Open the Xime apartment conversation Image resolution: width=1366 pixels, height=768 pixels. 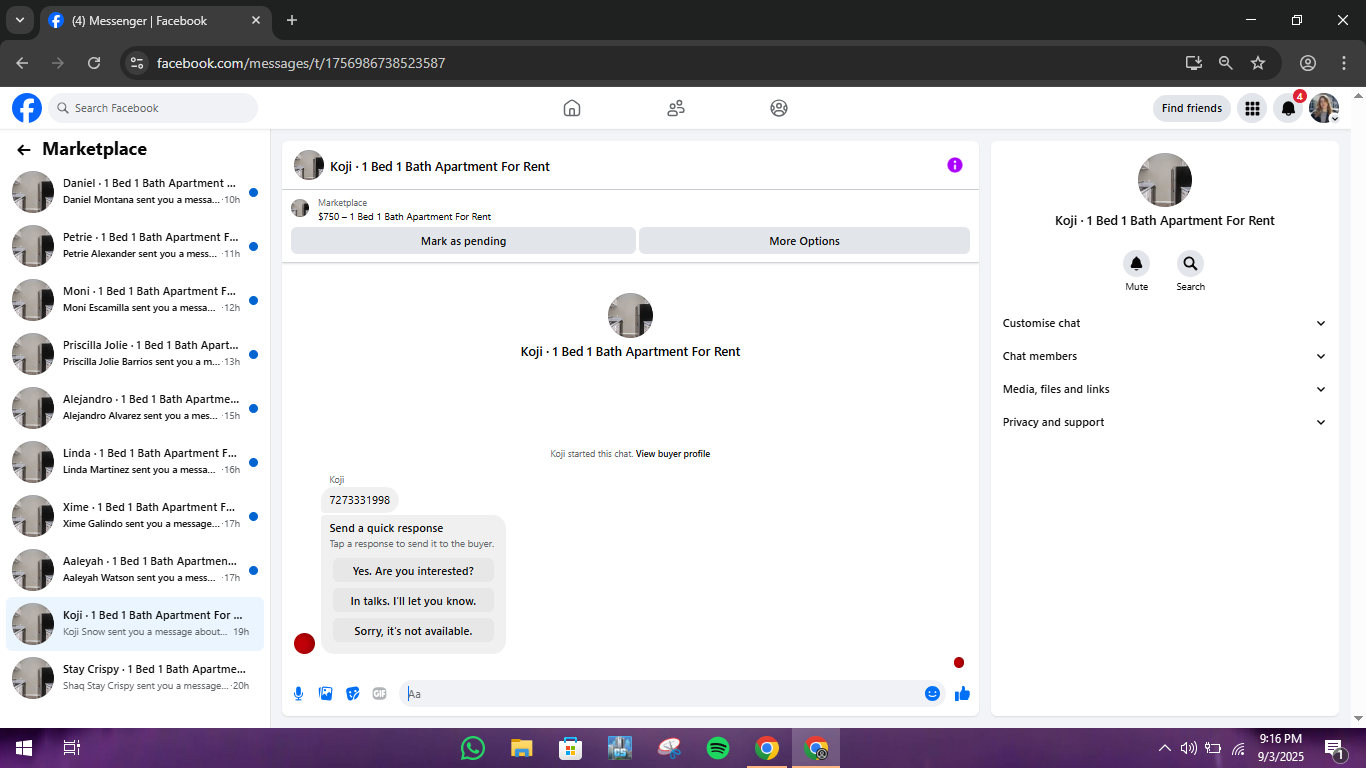[135, 516]
